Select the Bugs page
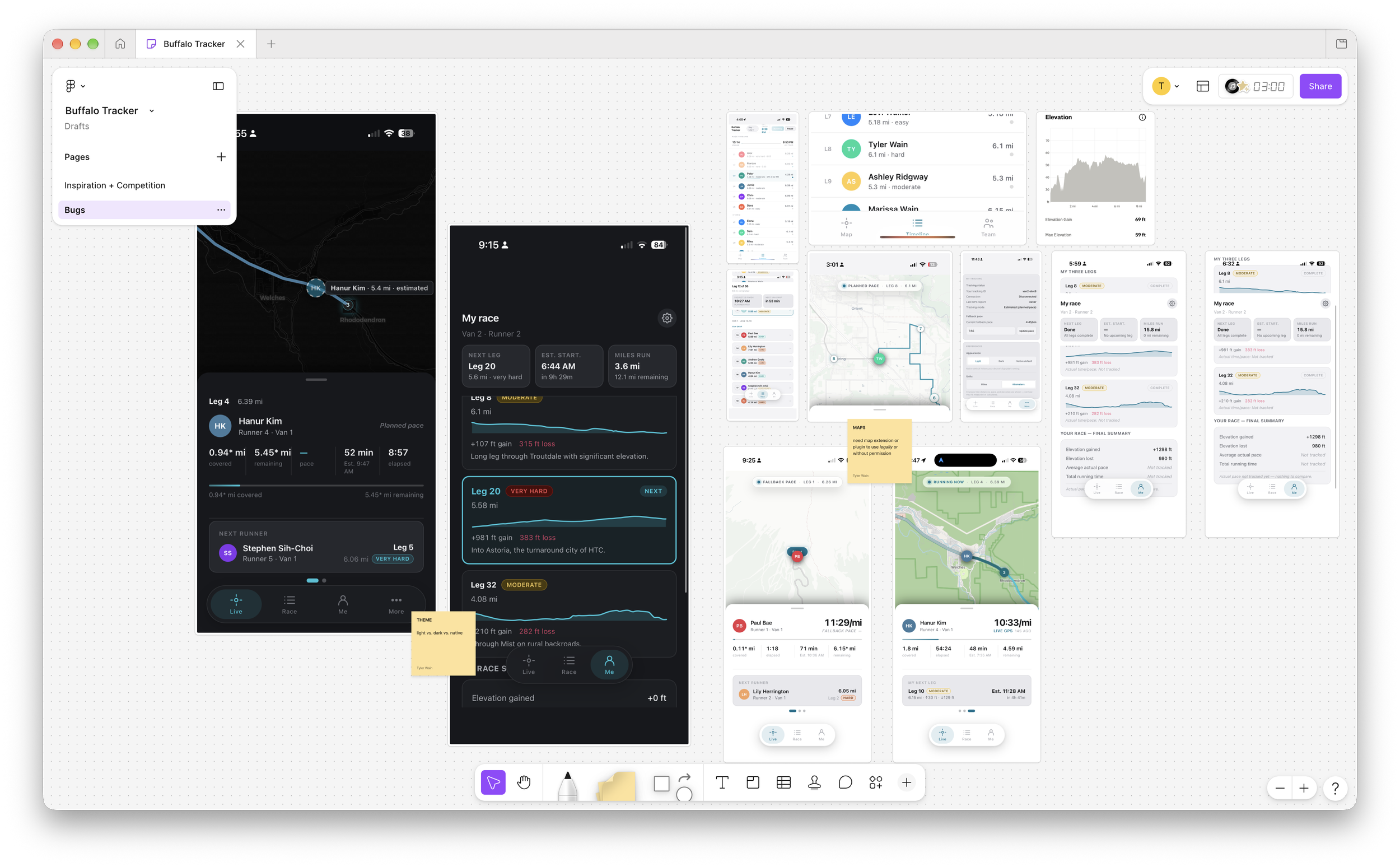The width and height of the screenshot is (1400, 867). 144,210
